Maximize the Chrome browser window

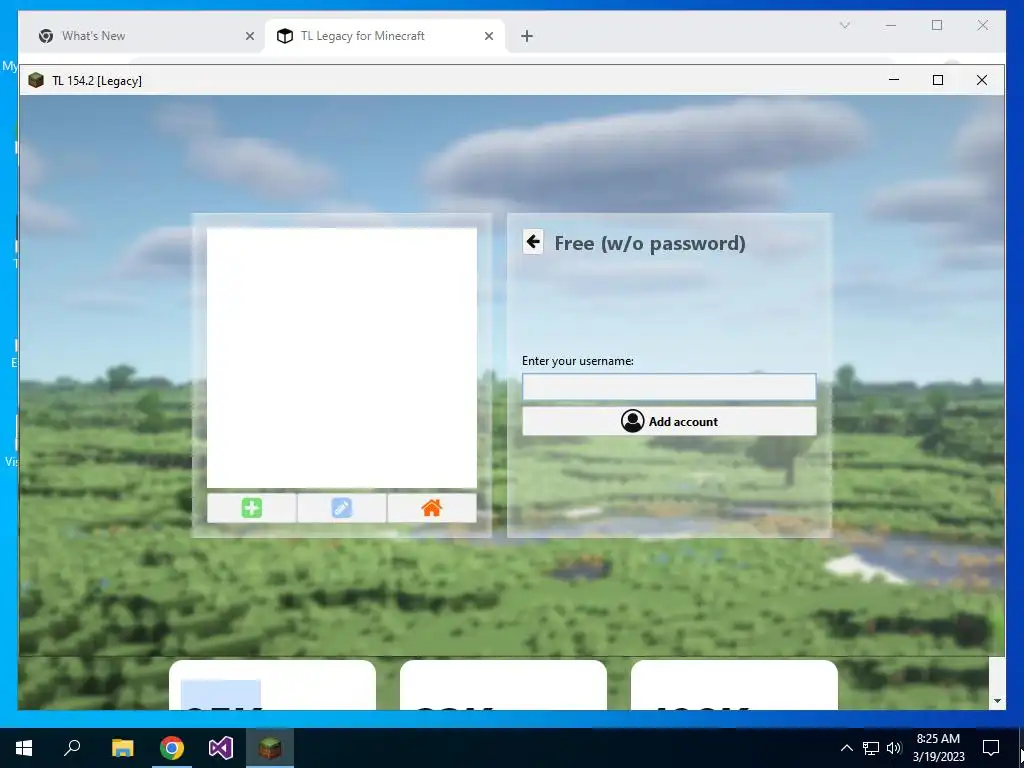point(936,25)
